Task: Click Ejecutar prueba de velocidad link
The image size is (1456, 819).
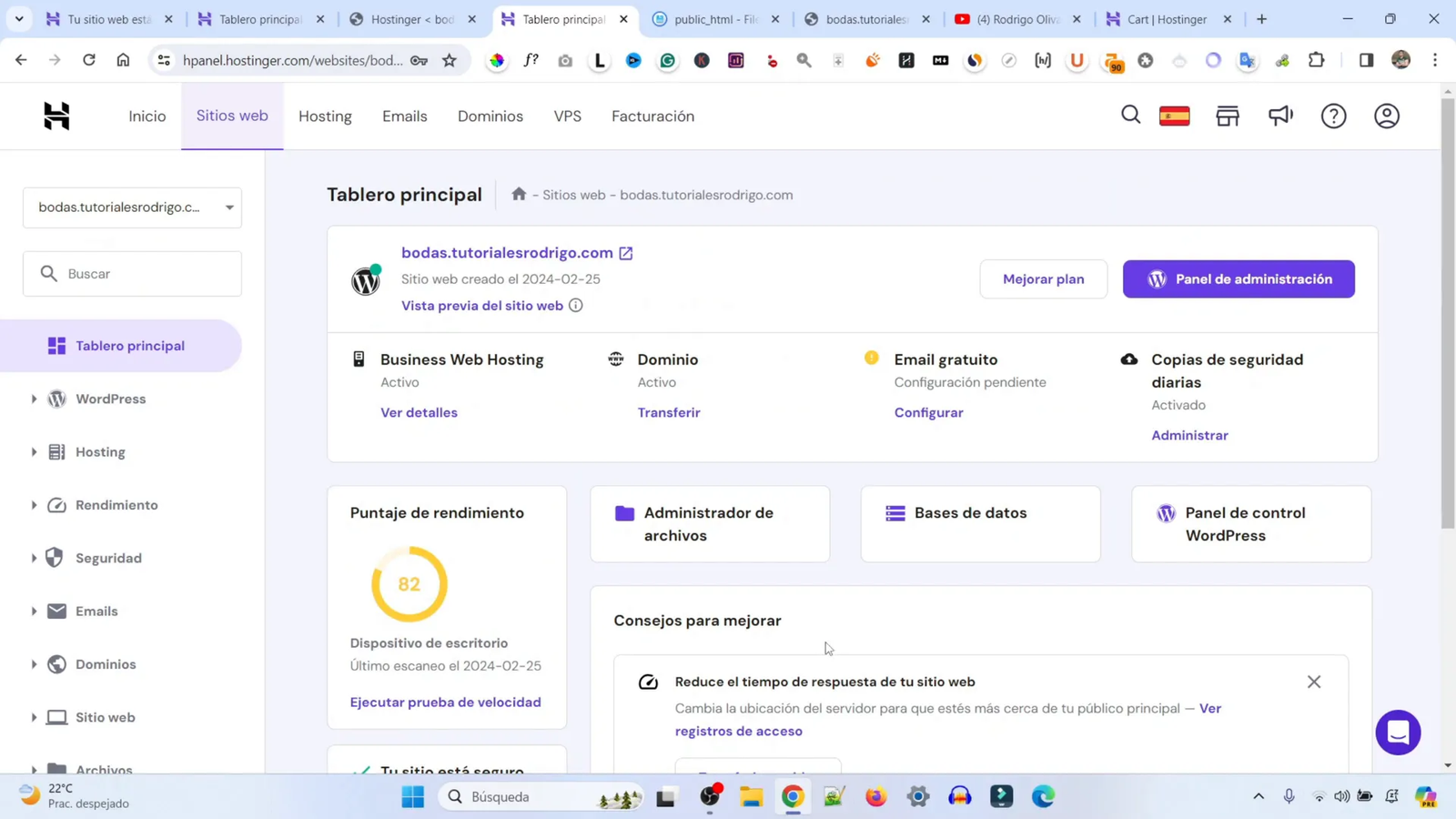Action: click(446, 703)
